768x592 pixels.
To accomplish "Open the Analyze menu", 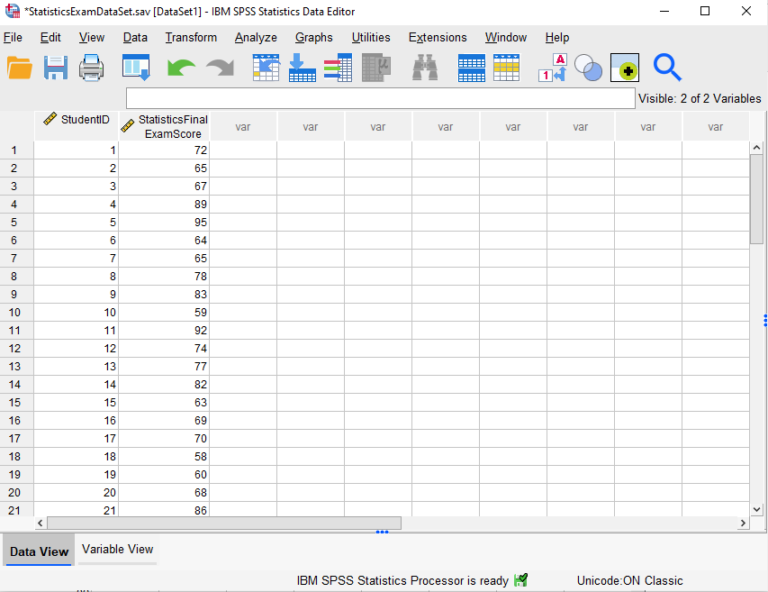I will (256, 38).
